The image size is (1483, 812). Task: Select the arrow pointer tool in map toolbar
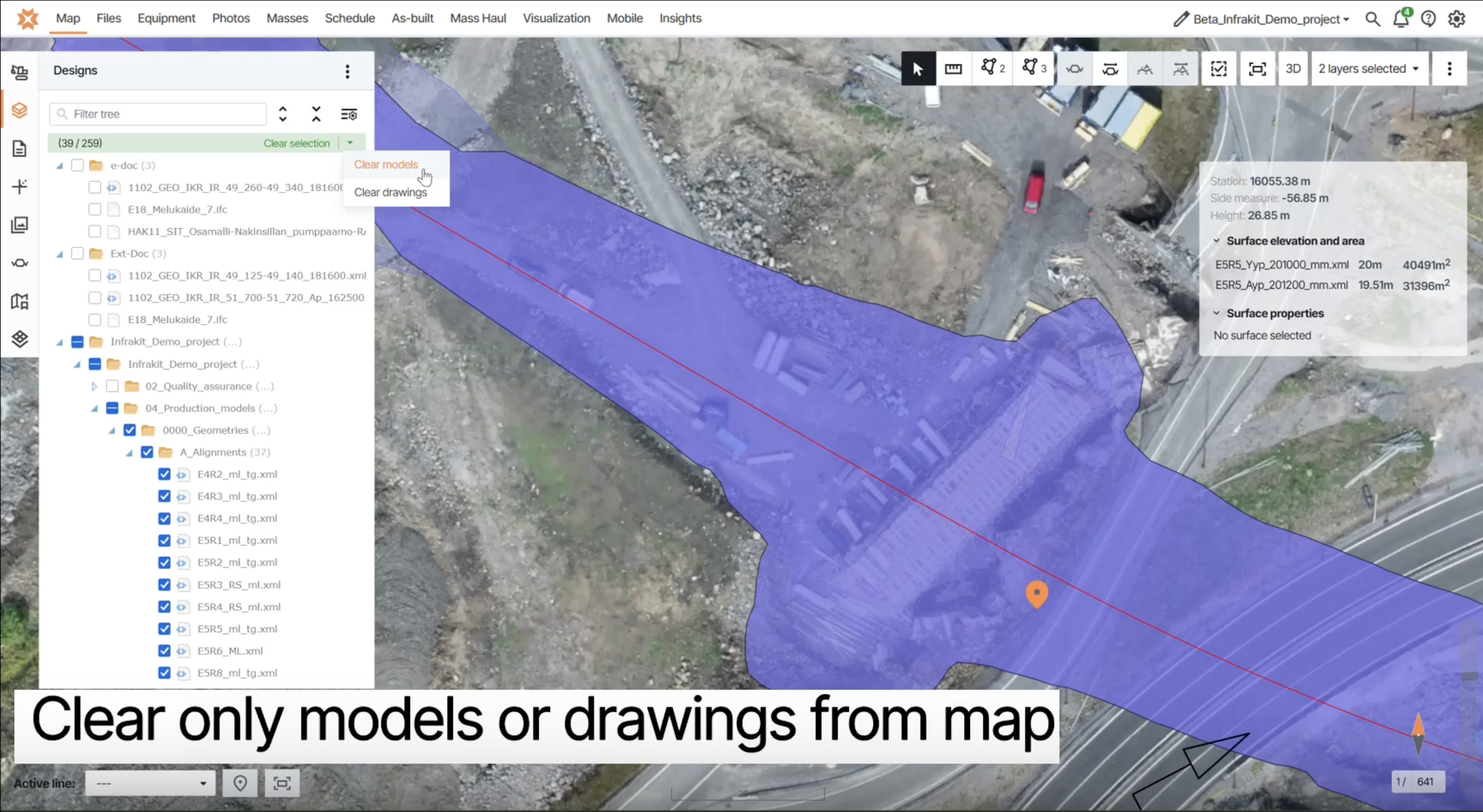click(918, 69)
